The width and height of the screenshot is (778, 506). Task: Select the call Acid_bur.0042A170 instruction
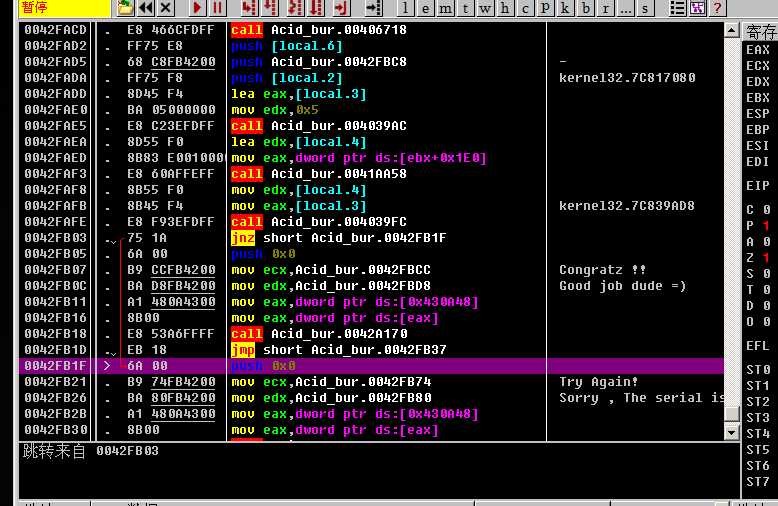[319, 334]
